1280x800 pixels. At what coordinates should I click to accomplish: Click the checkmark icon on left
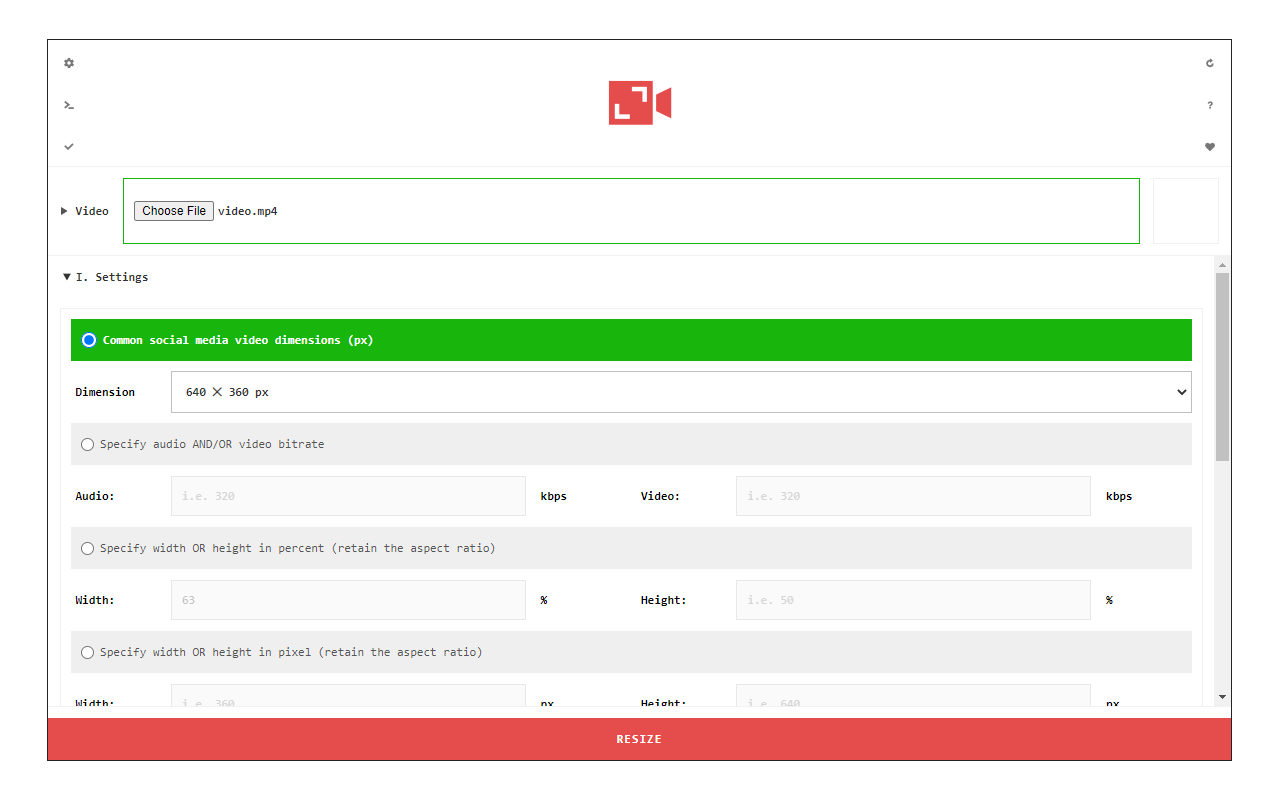tap(69, 147)
